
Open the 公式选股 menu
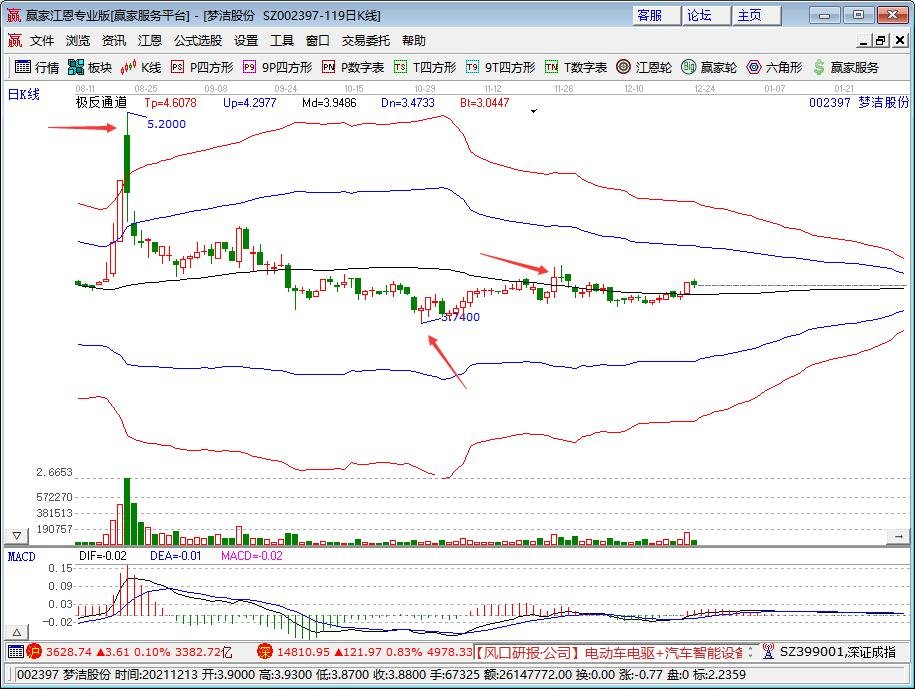(198, 40)
